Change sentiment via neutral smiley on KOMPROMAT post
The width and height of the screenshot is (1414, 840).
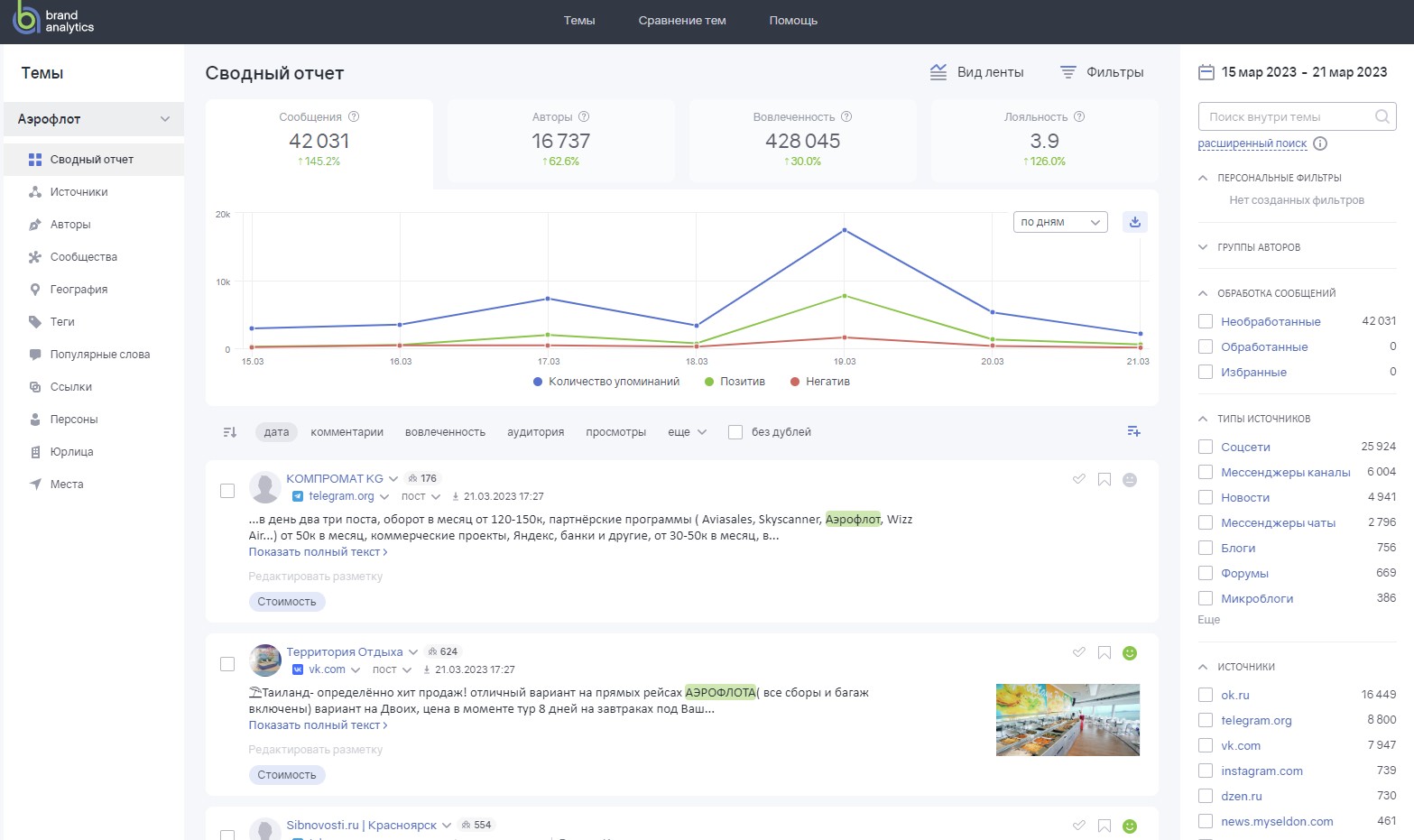click(1129, 479)
